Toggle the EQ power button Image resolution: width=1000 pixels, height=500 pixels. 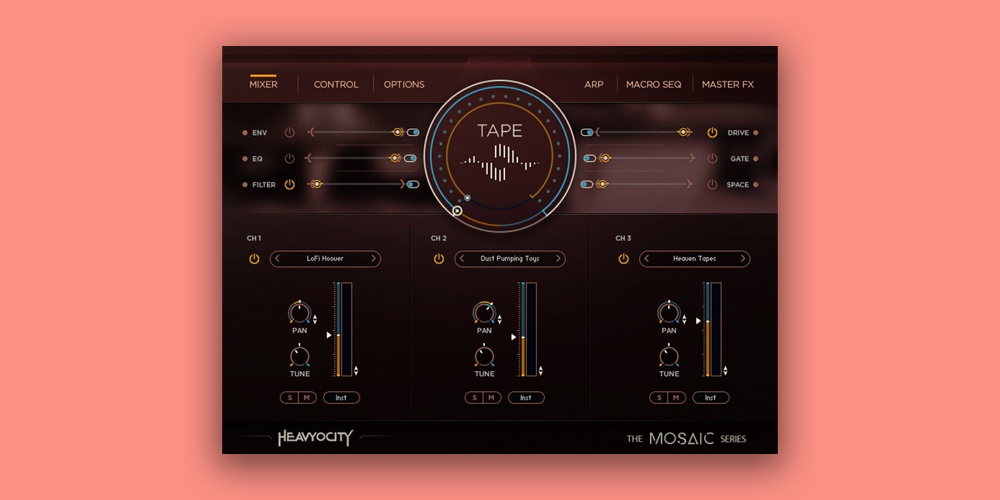coord(290,158)
